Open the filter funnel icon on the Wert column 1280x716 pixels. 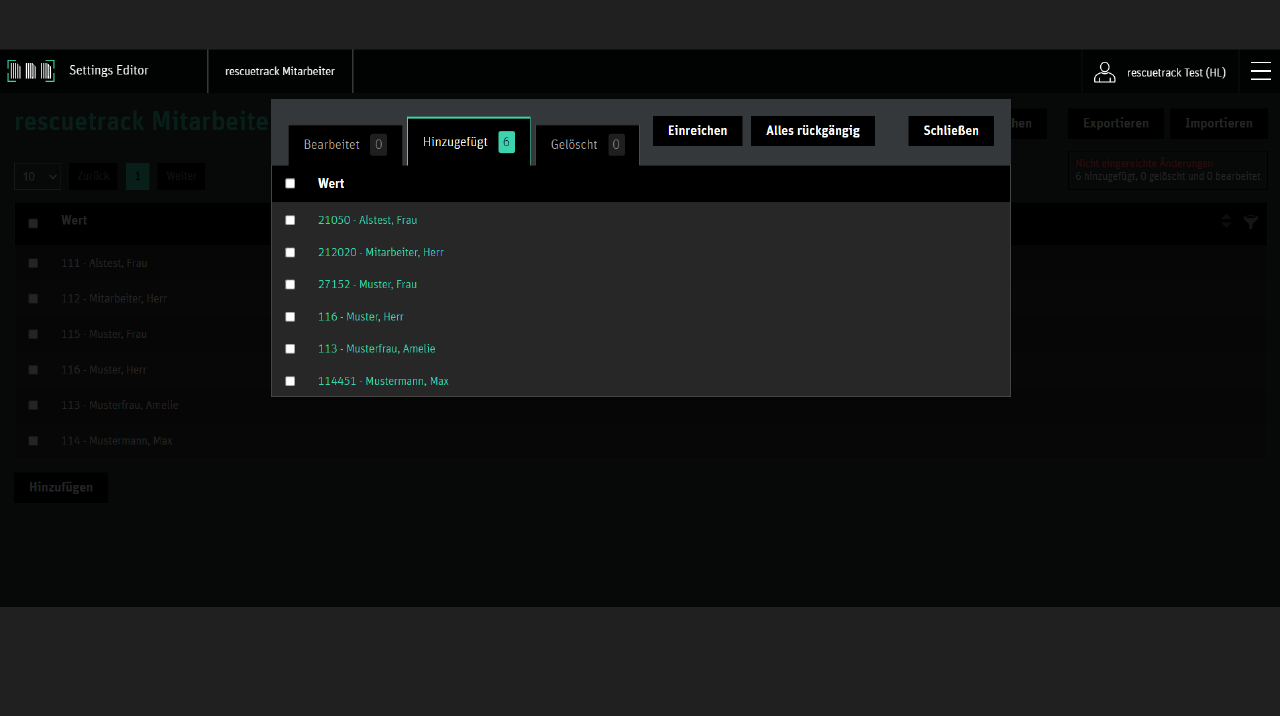(x=1250, y=223)
